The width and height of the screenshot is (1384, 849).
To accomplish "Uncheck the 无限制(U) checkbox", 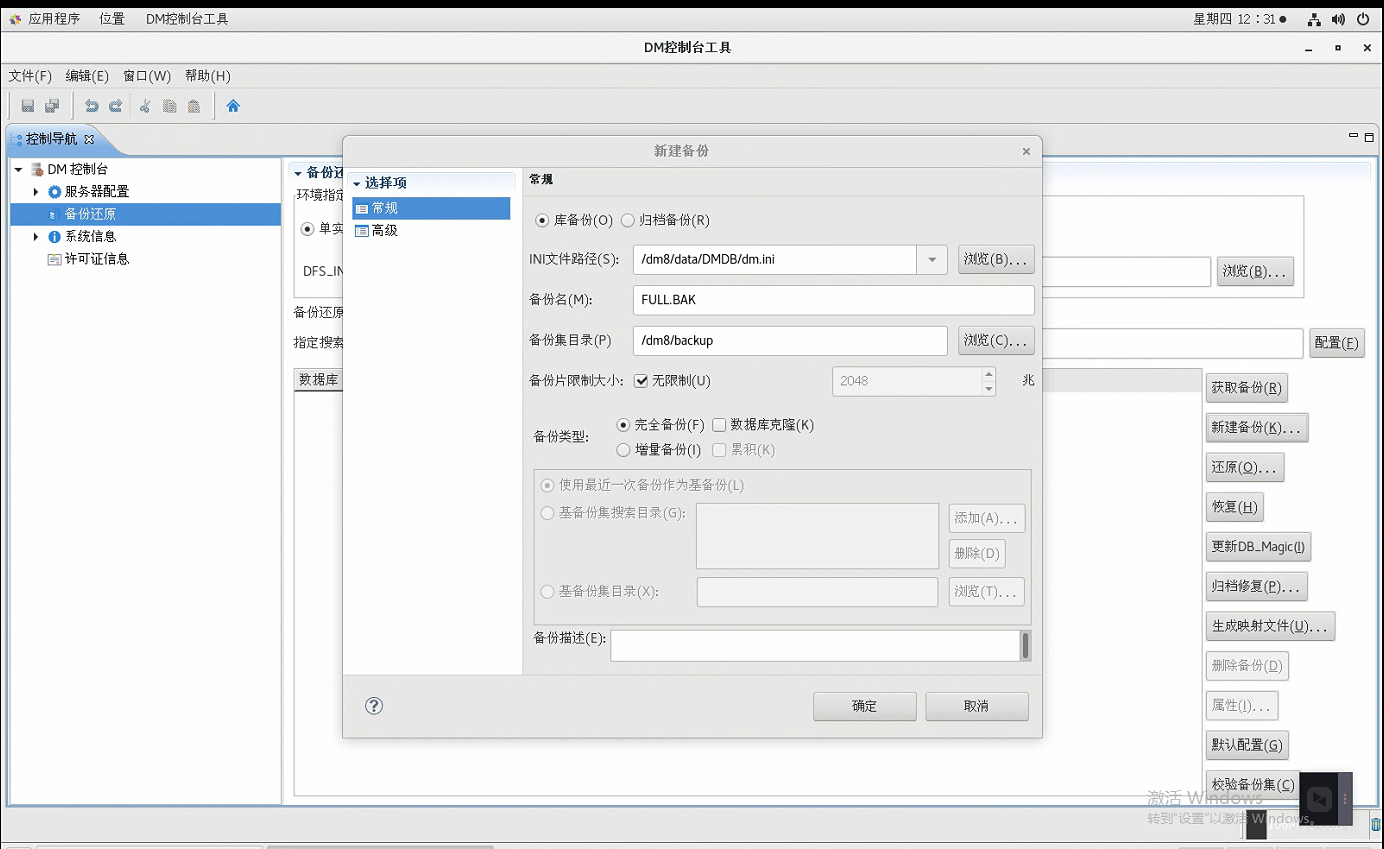I will tap(642, 381).
